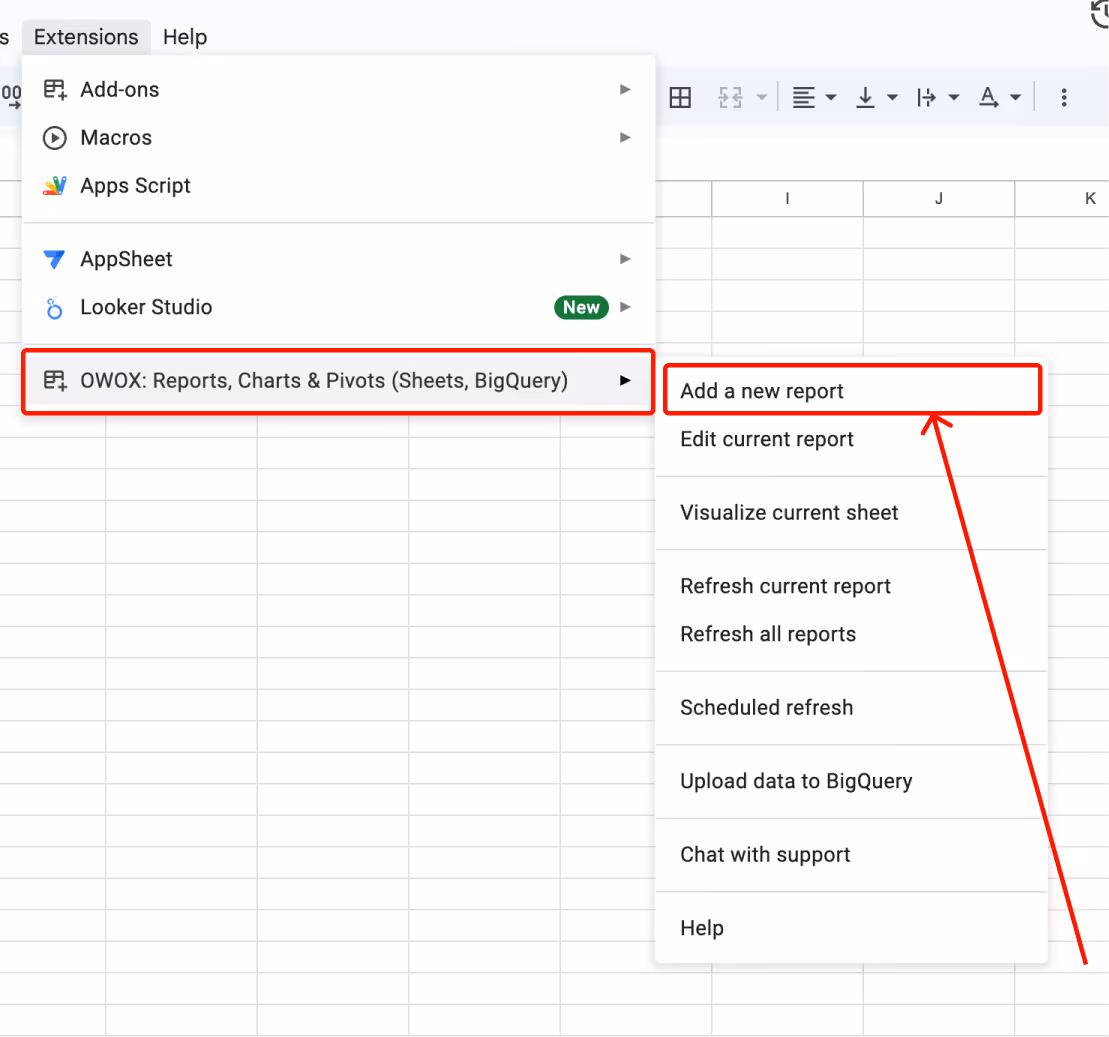1109x1037 pixels.
Task: Open Scheduled refresh
Action: pyautogui.click(x=852, y=708)
